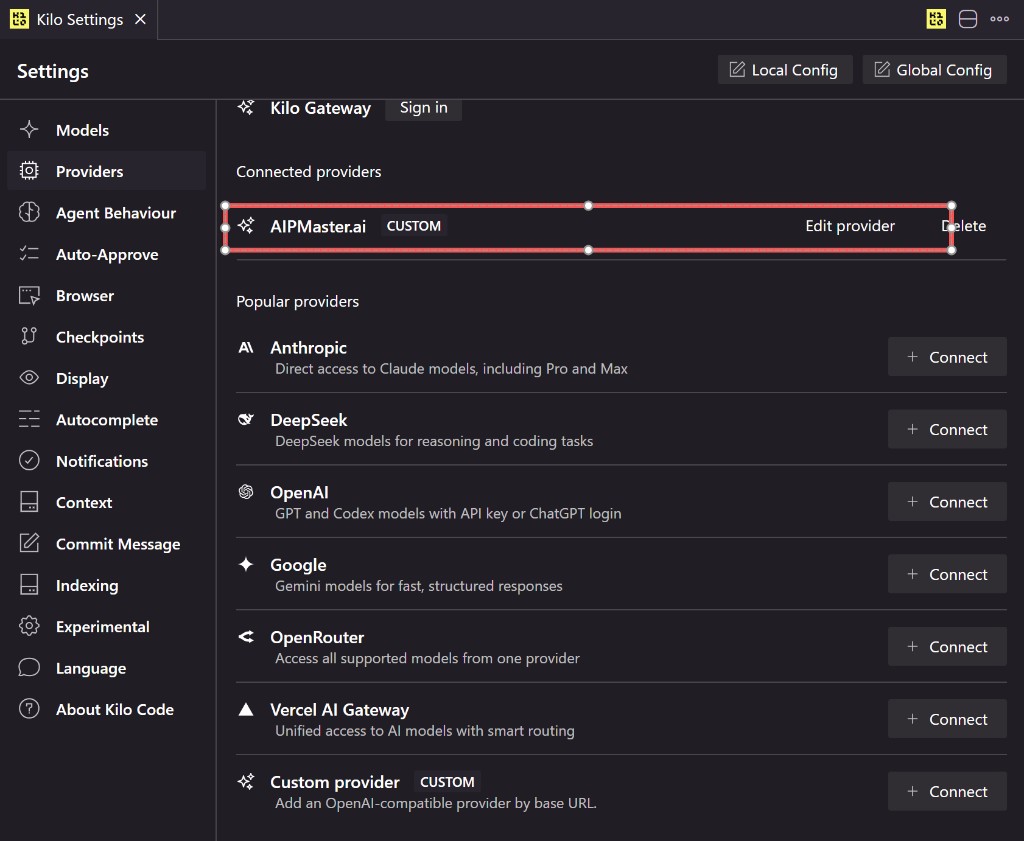Click the Commit Message pencil icon
The image size is (1024, 841).
pyautogui.click(x=29, y=543)
